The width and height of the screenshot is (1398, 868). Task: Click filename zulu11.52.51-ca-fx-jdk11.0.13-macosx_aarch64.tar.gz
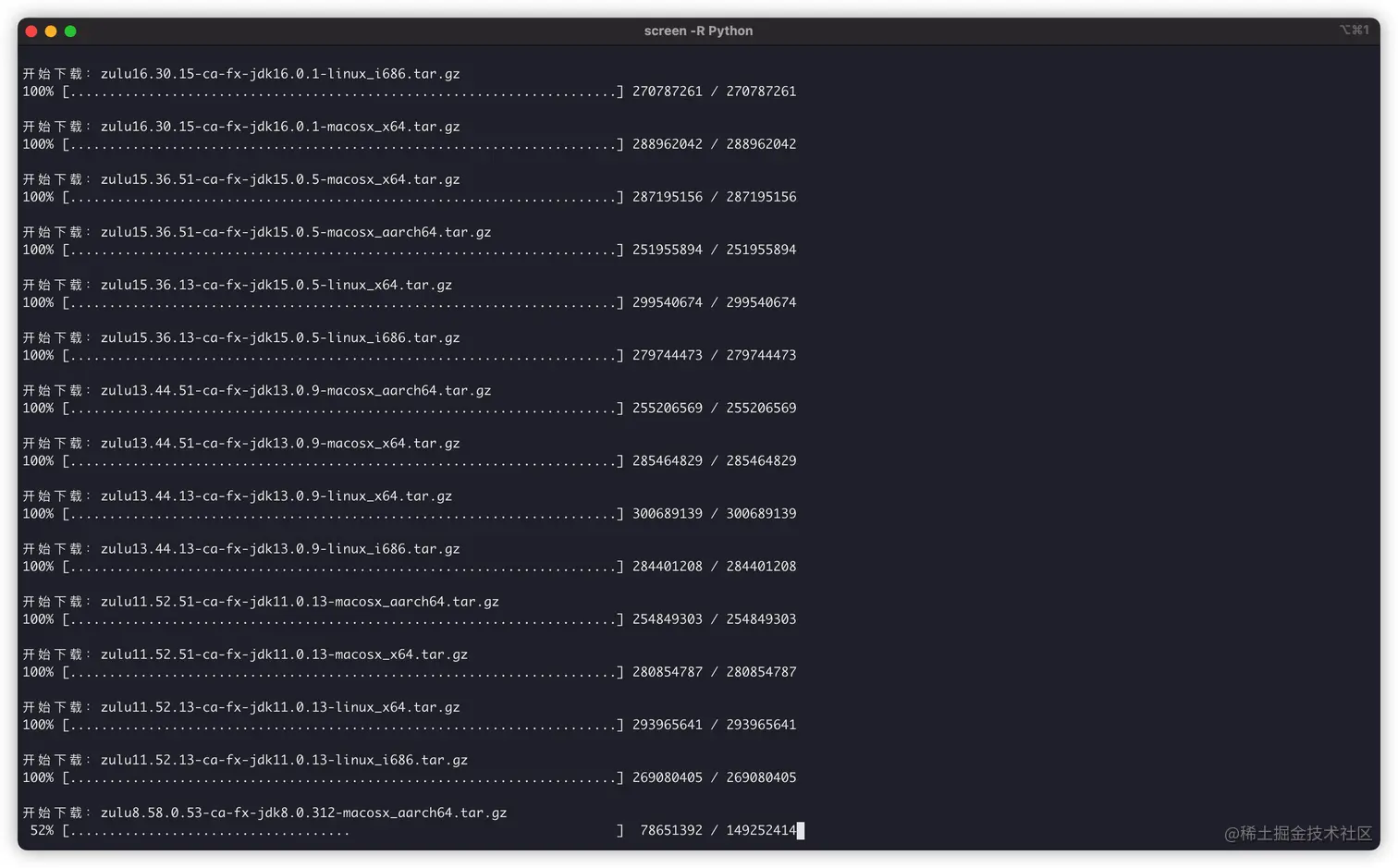[300, 601]
